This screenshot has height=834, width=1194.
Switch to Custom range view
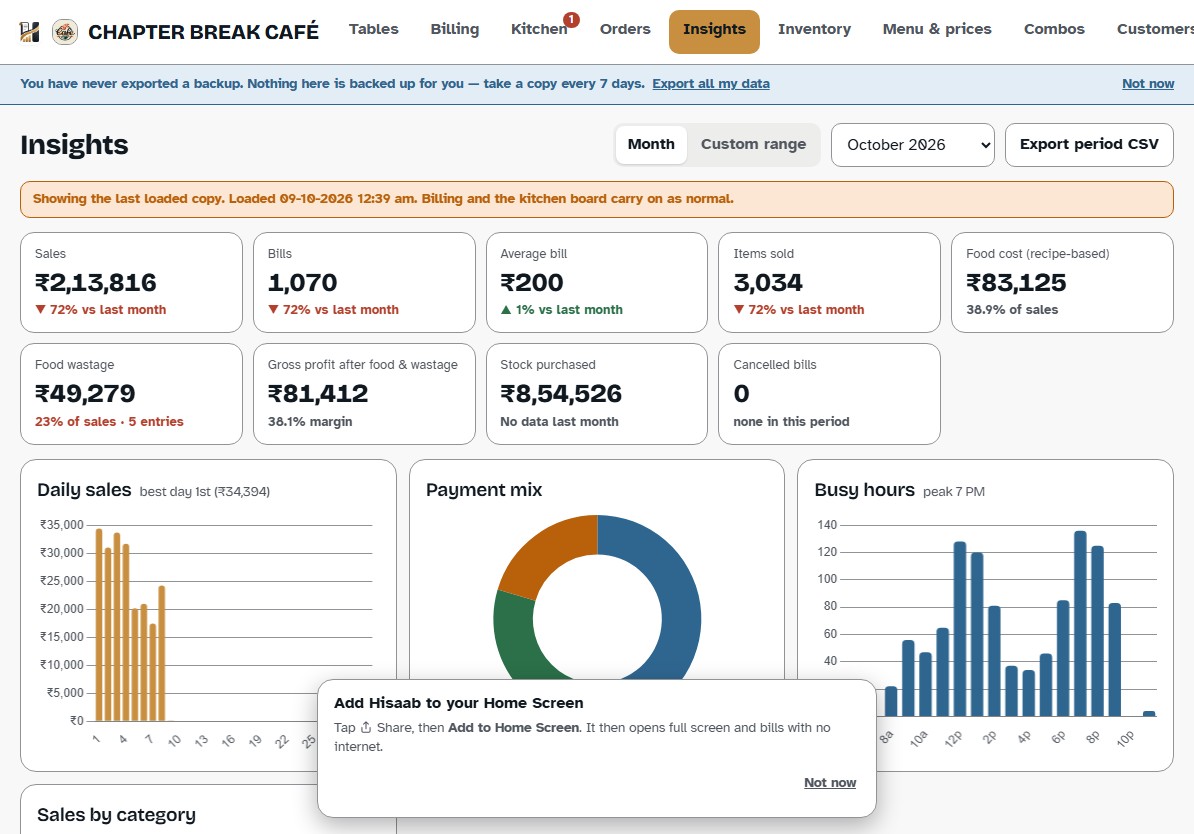(x=753, y=144)
